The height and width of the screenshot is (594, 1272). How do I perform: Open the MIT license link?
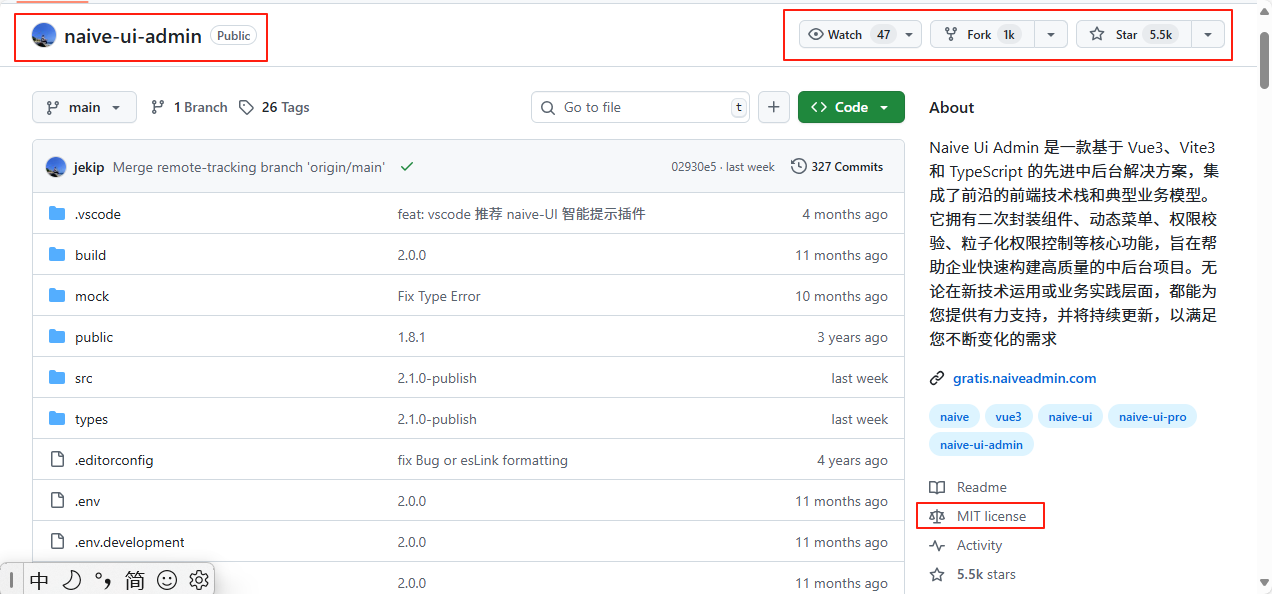click(978, 516)
